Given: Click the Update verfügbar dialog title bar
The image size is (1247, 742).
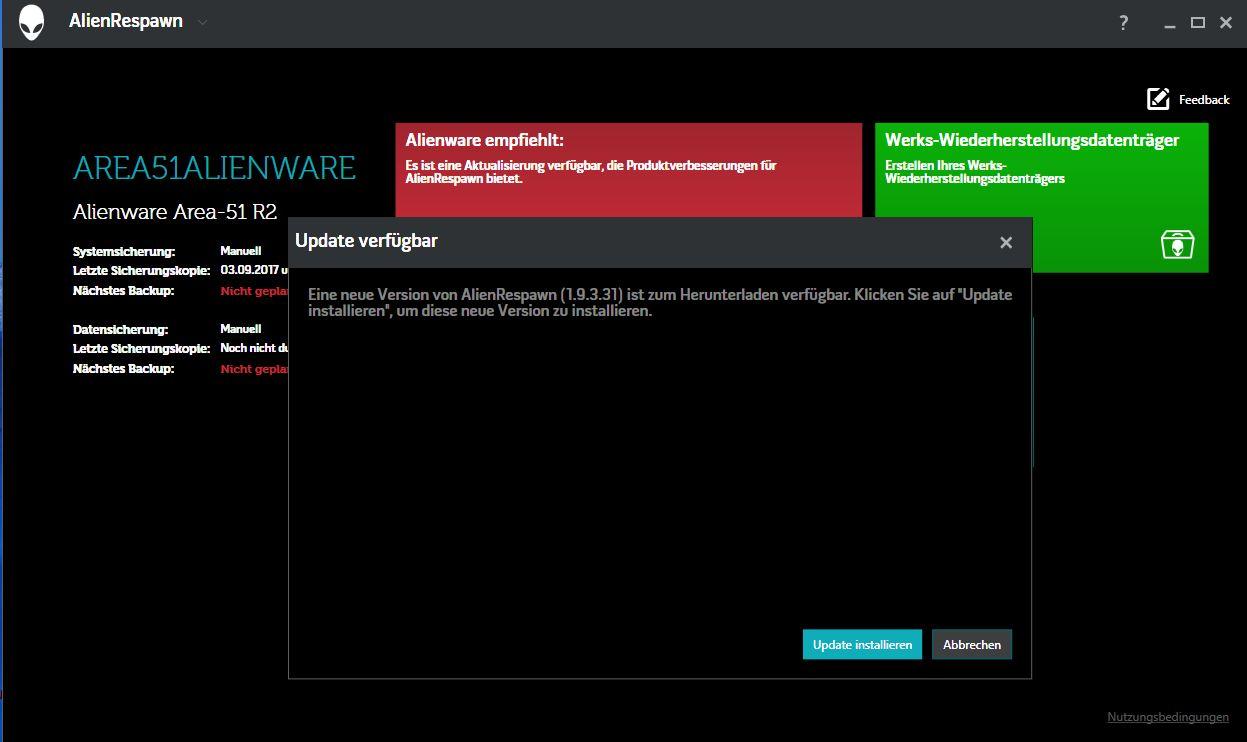Looking at the screenshot, I should tap(640, 242).
